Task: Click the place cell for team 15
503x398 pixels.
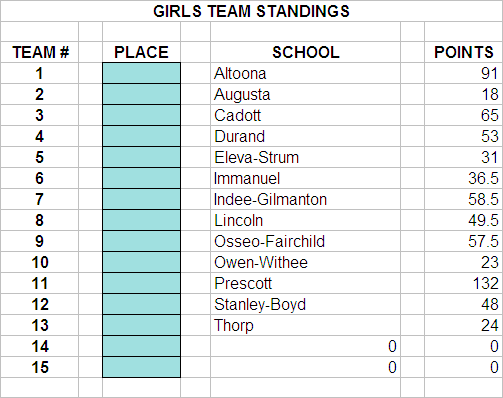Action: pos(141,367)
